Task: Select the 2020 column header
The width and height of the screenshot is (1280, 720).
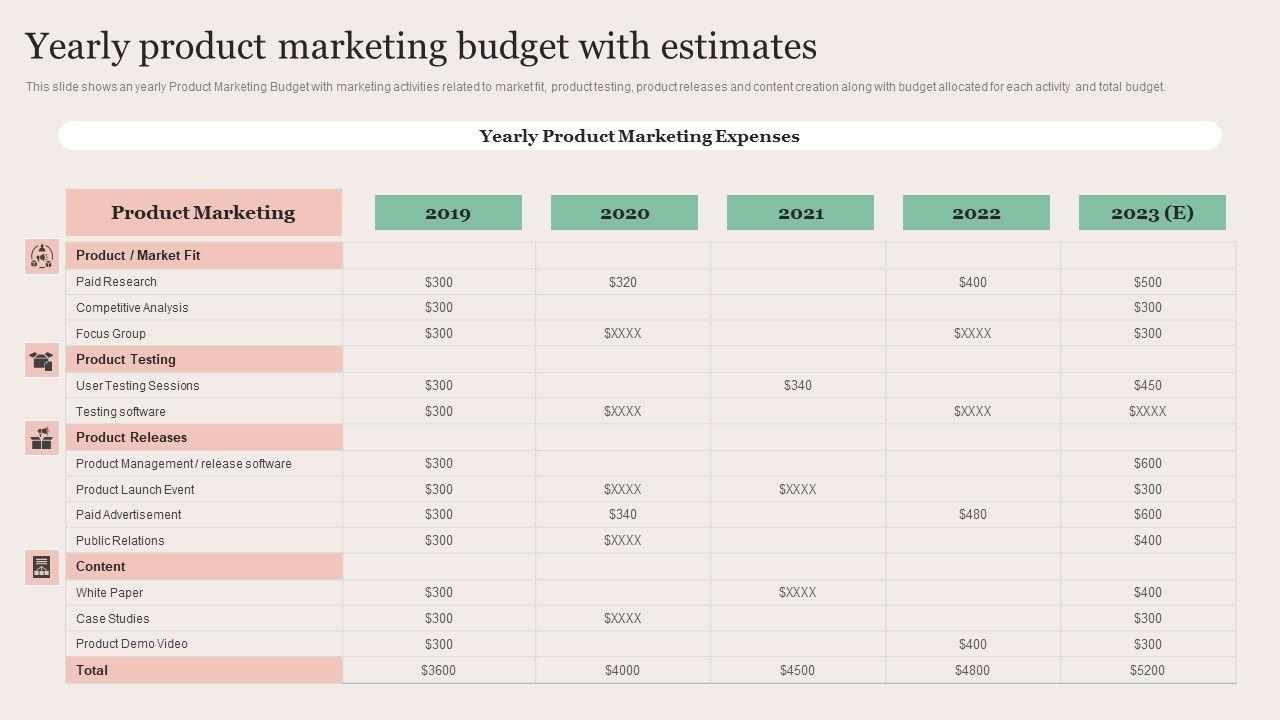Action: coord(624,213)
